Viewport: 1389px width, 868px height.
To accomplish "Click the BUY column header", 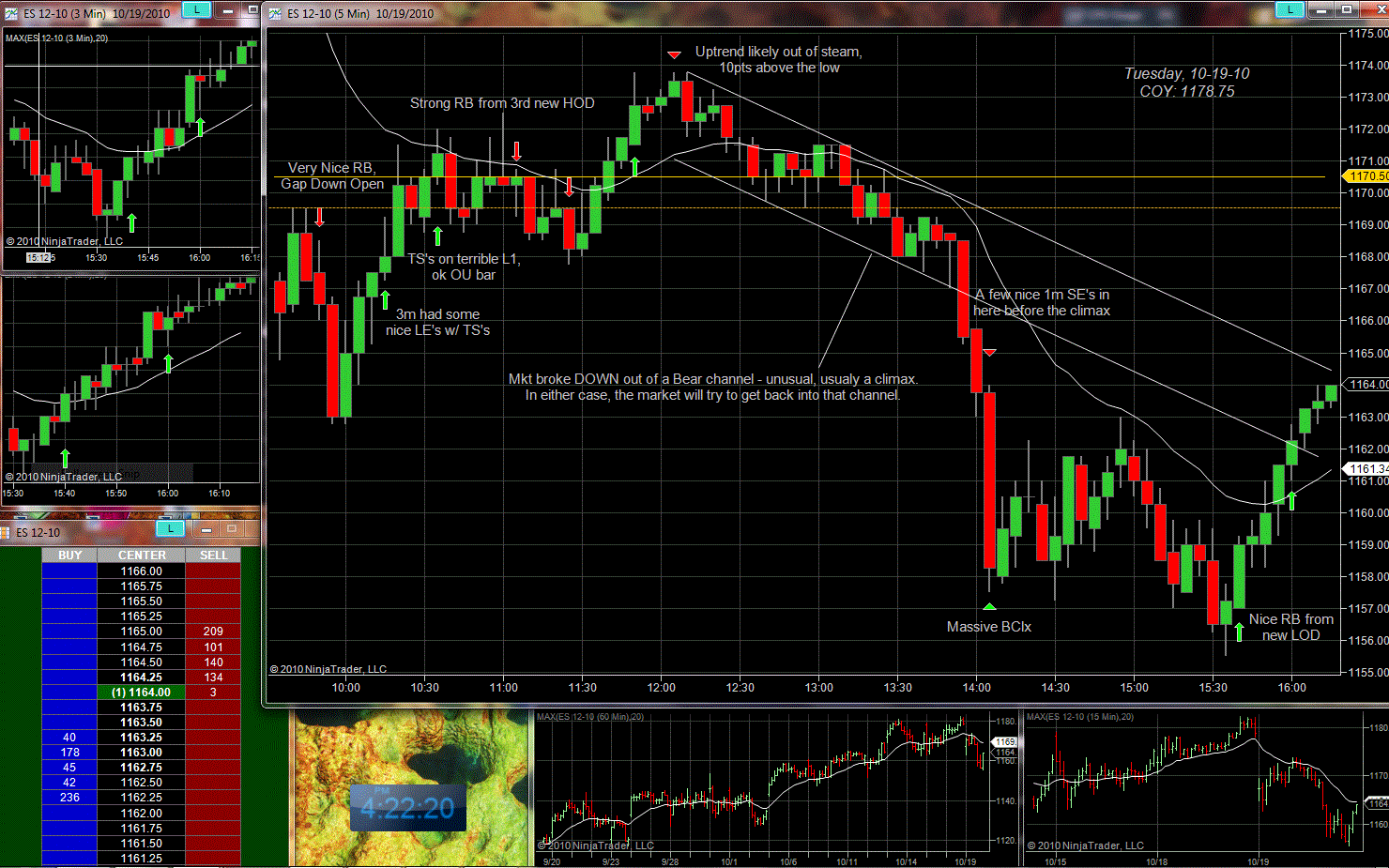I will [69, 556].
